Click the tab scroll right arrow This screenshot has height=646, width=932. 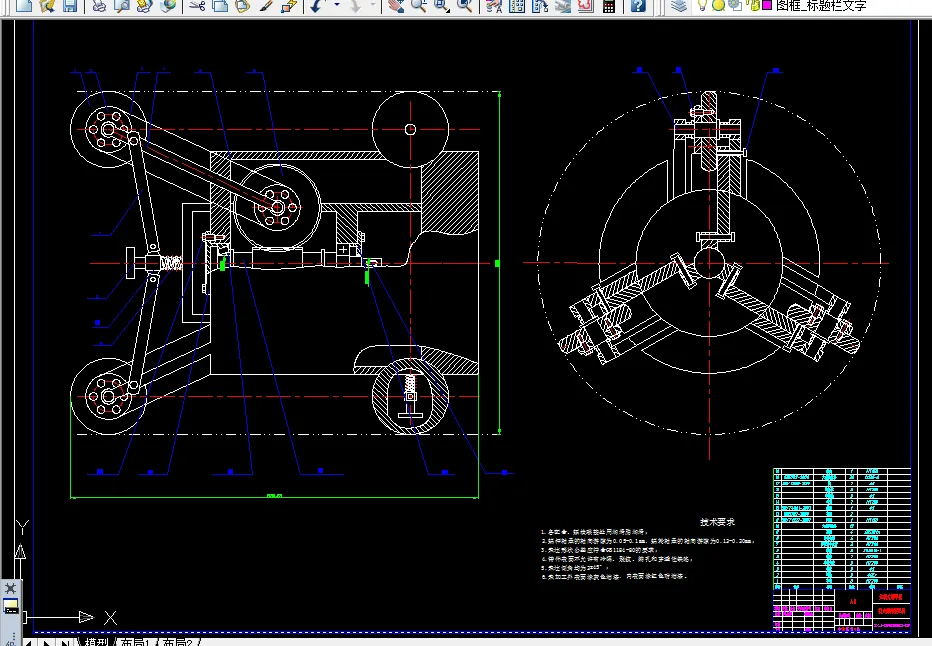(x=46, y=642)
